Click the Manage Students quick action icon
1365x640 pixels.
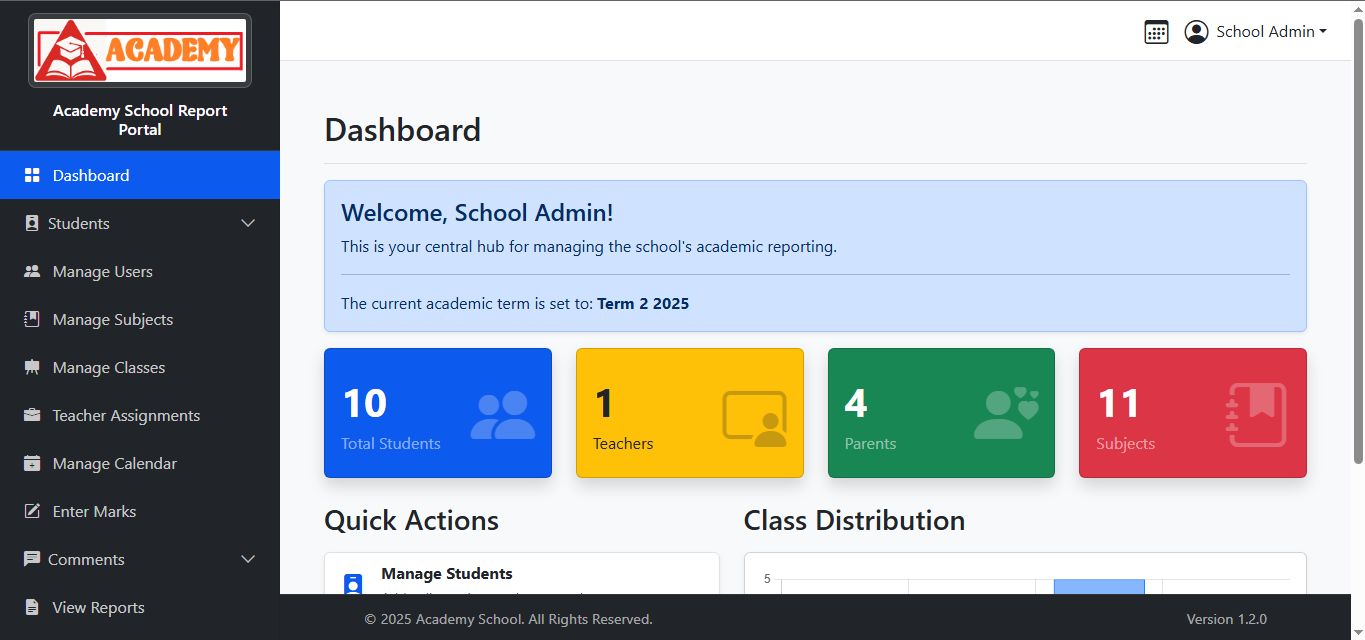pos(353,584)
